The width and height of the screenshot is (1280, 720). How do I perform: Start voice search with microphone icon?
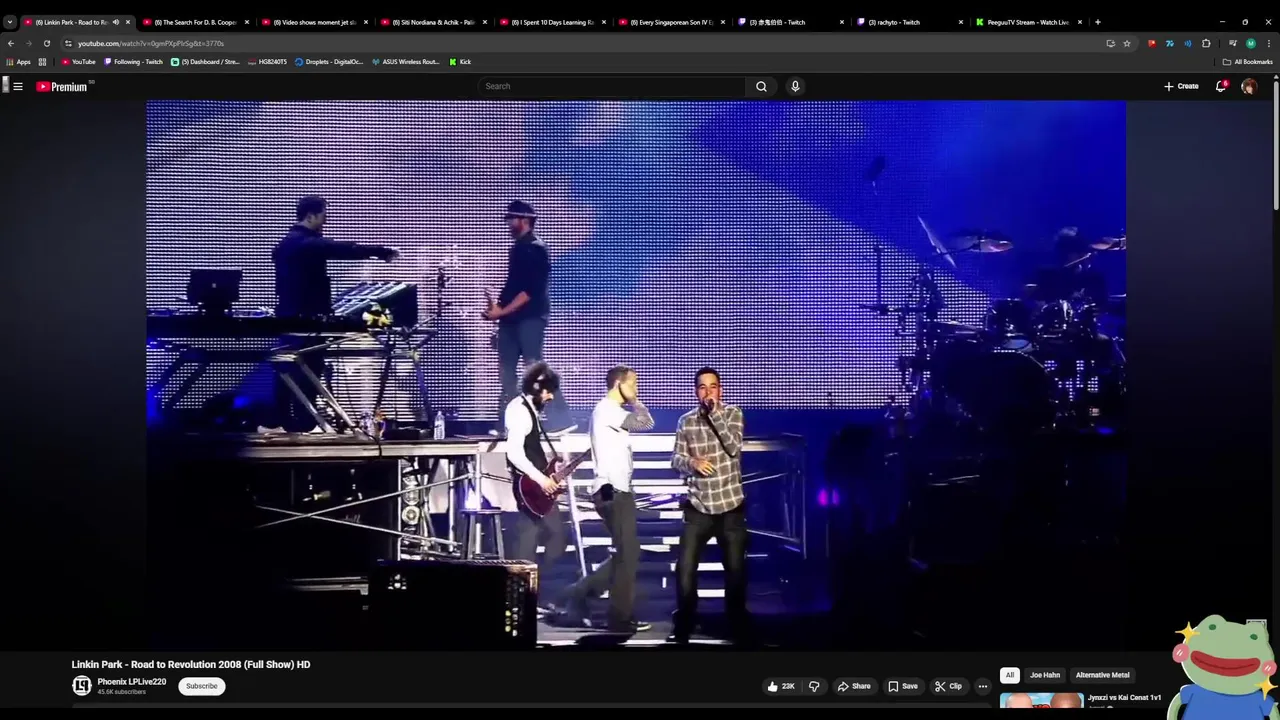(795, 86)
